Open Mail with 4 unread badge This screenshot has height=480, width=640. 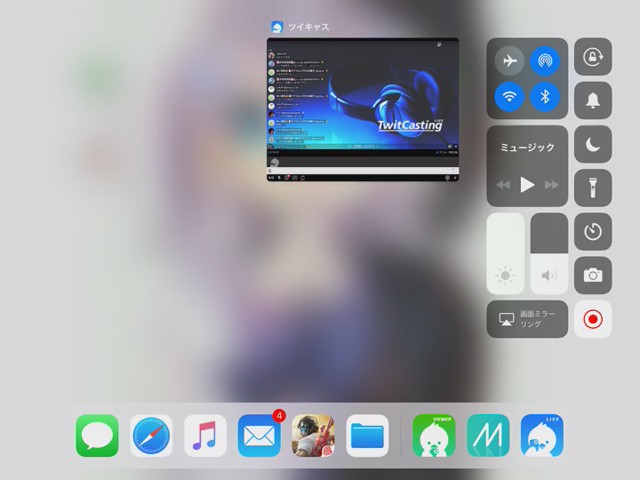259,436
